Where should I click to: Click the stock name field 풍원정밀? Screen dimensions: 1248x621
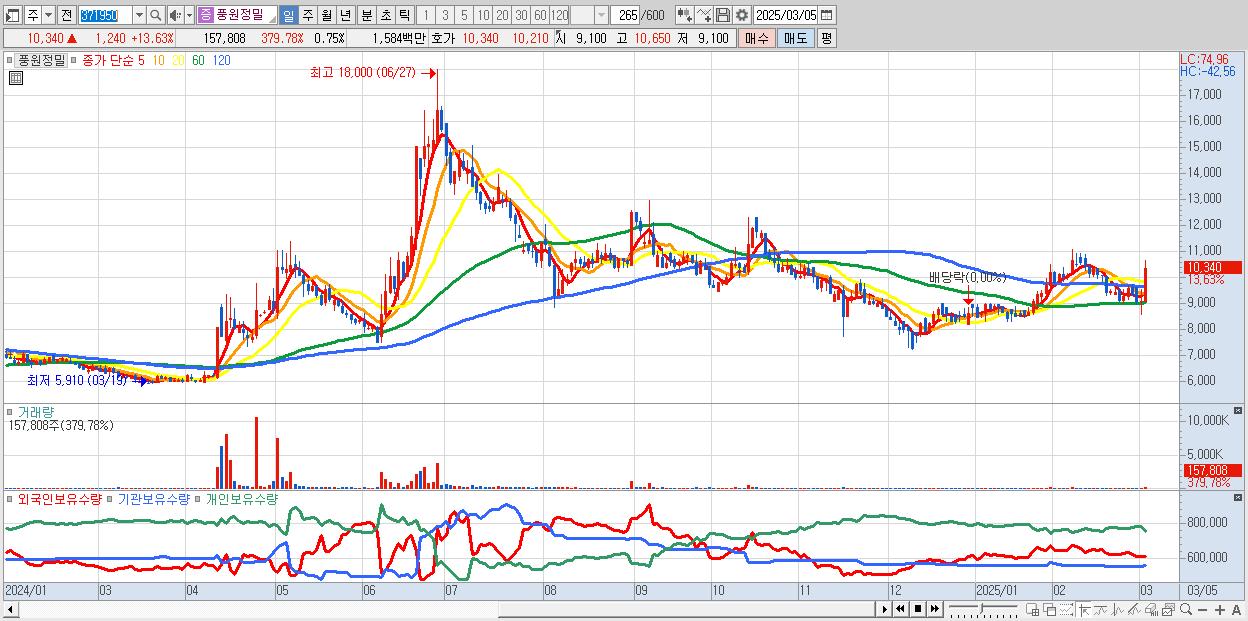[x=237, y=15]
